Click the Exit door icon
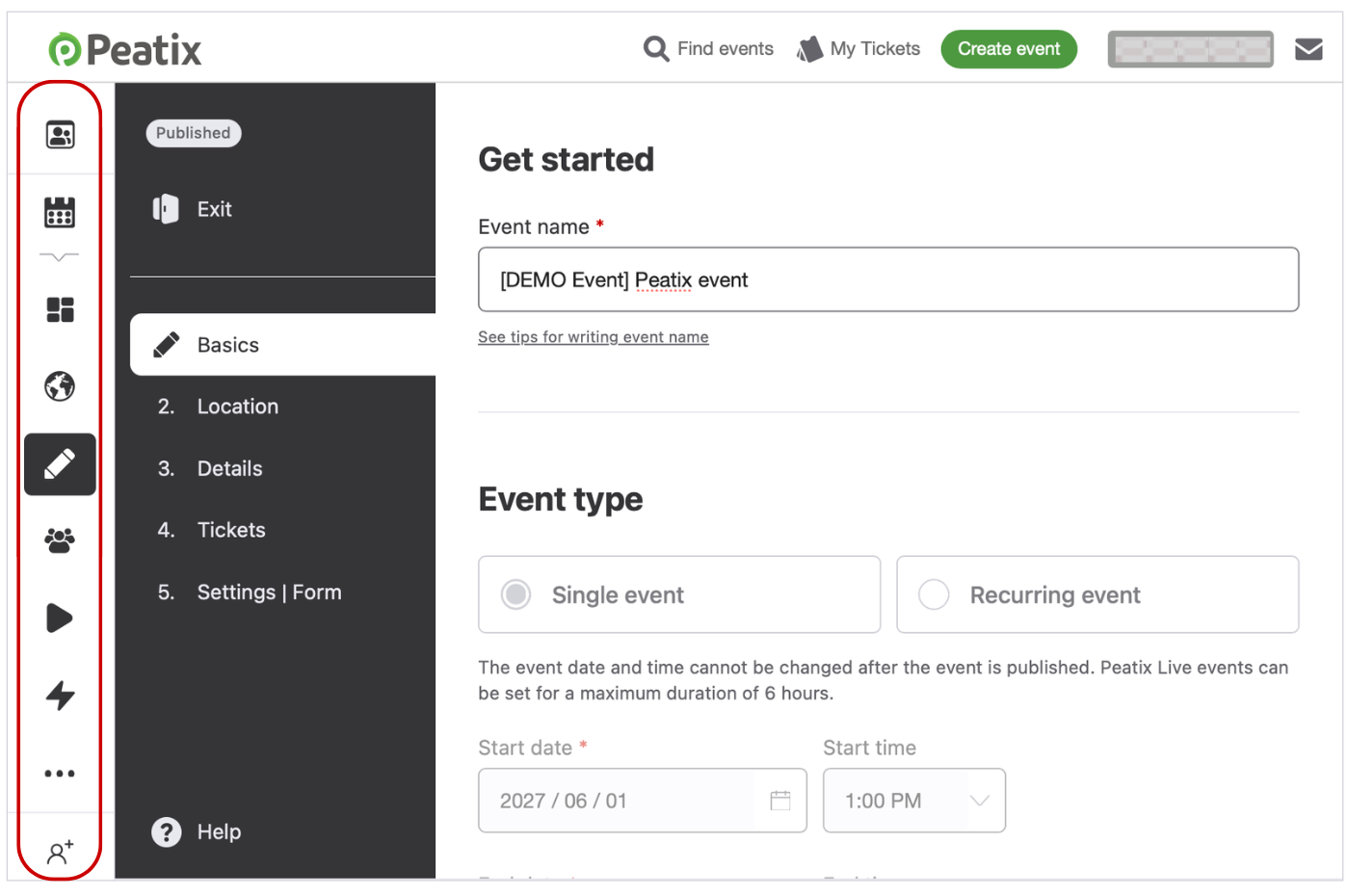The image size is (1347, 896). (166, 209)
